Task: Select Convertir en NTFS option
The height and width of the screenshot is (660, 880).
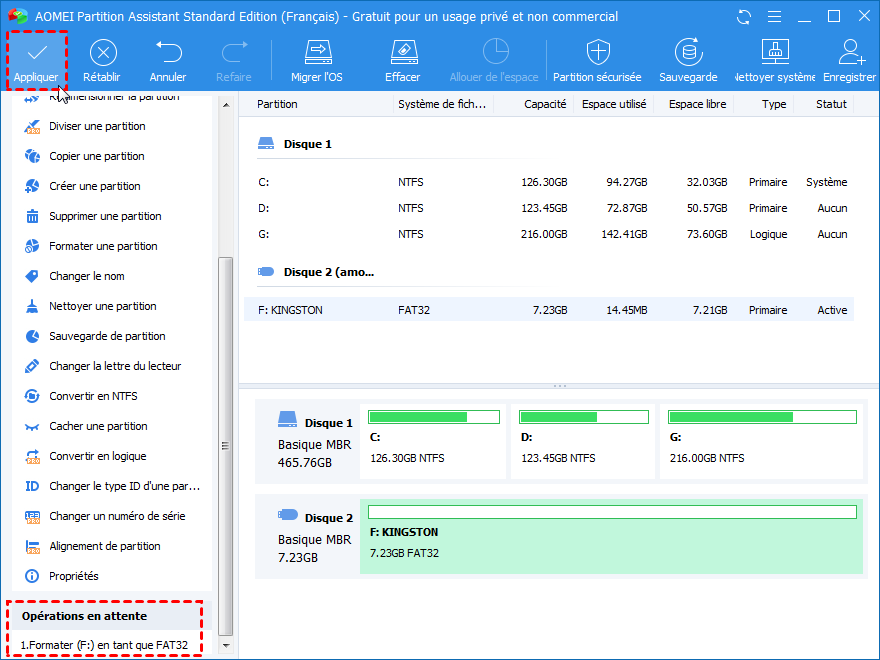Action: [x=93, y=396]
